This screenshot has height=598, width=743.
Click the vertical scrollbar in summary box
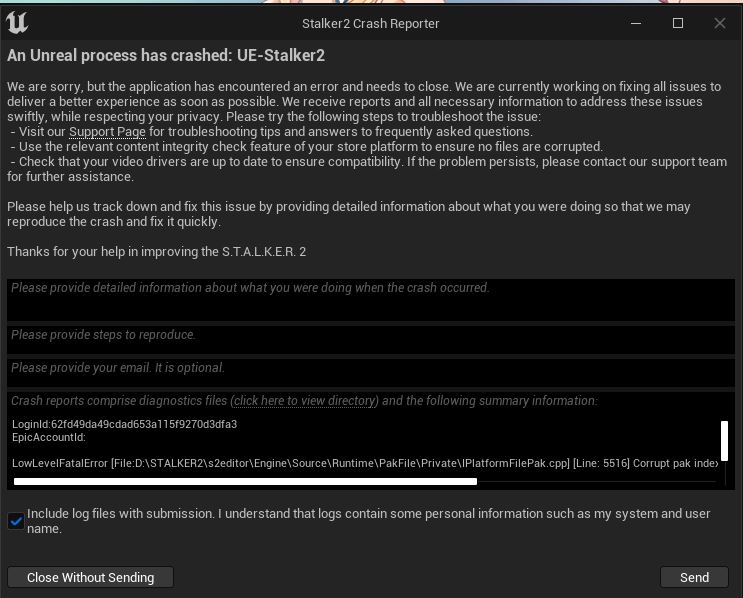724,440
